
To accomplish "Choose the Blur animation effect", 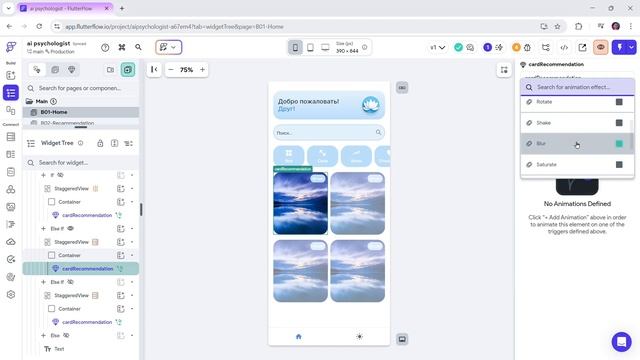I will [x=577, y=144].
